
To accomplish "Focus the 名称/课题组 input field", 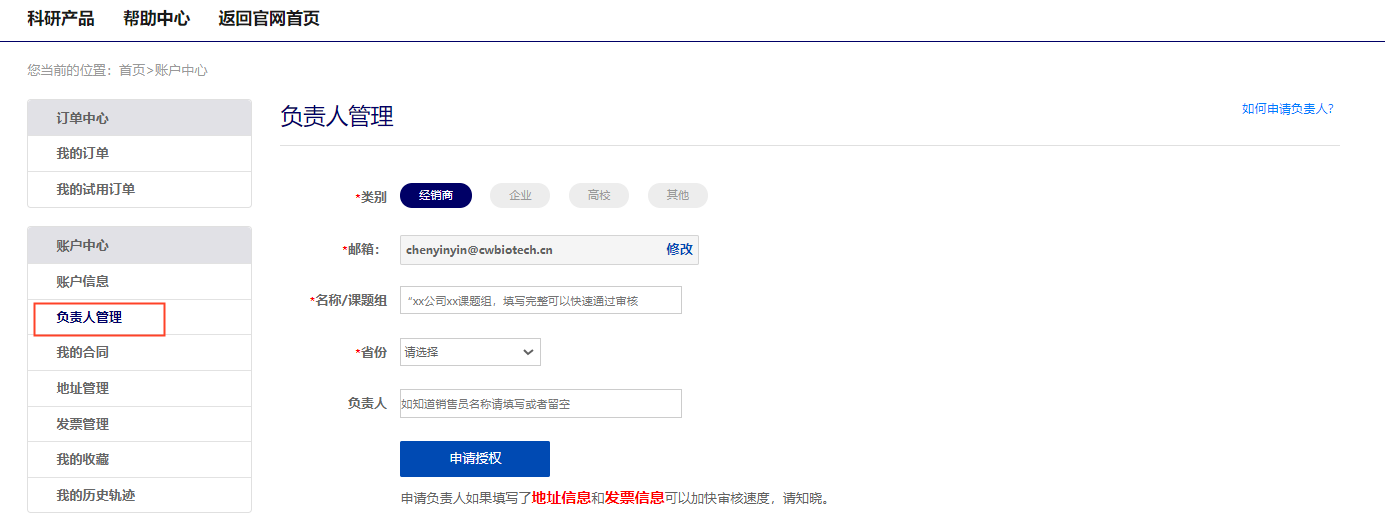I will 540,300.
